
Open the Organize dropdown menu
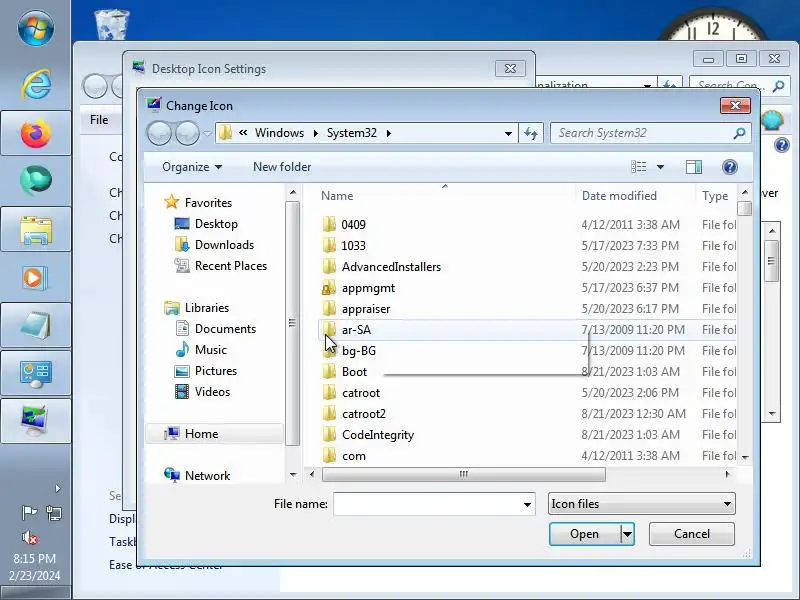click(x=192, y=167)
